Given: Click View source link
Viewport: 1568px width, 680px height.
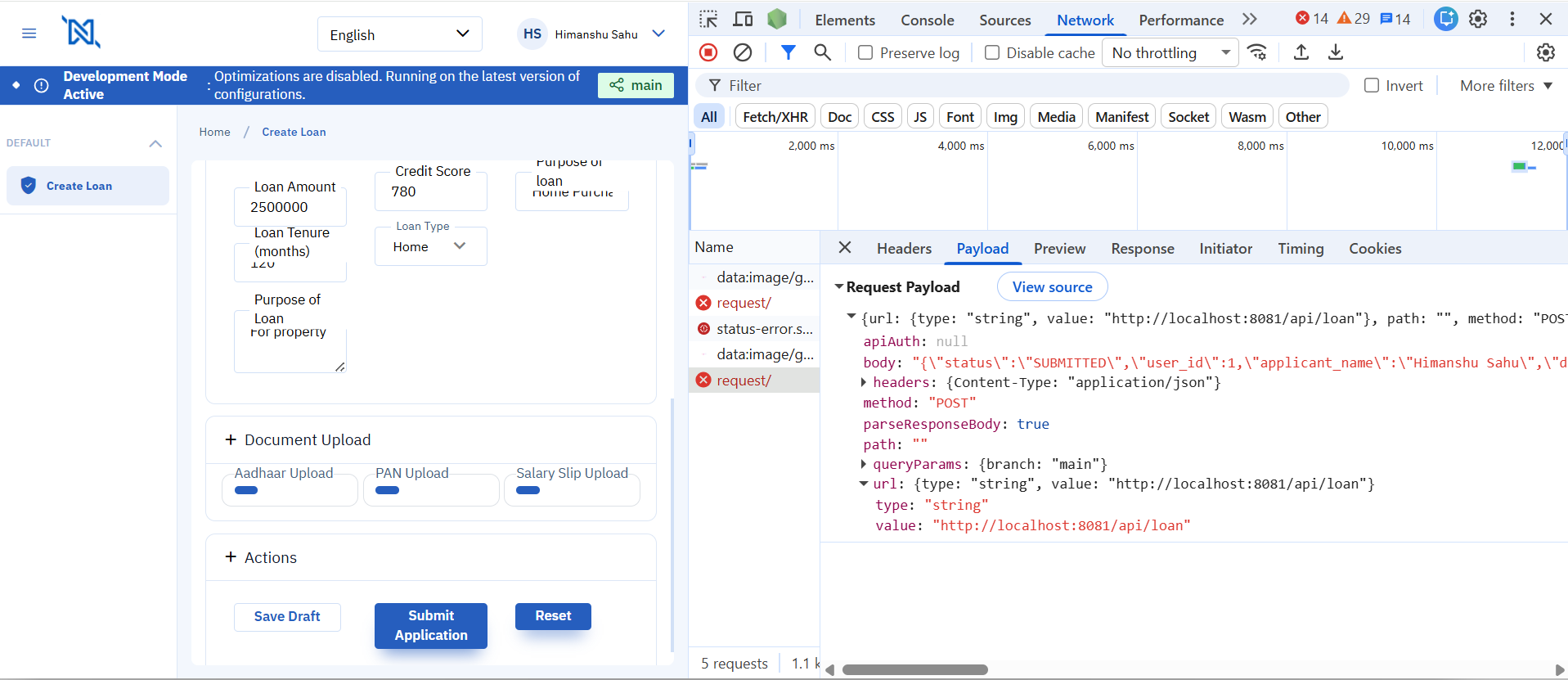Looking at the screenshot, I should [x=1052, y=286].
